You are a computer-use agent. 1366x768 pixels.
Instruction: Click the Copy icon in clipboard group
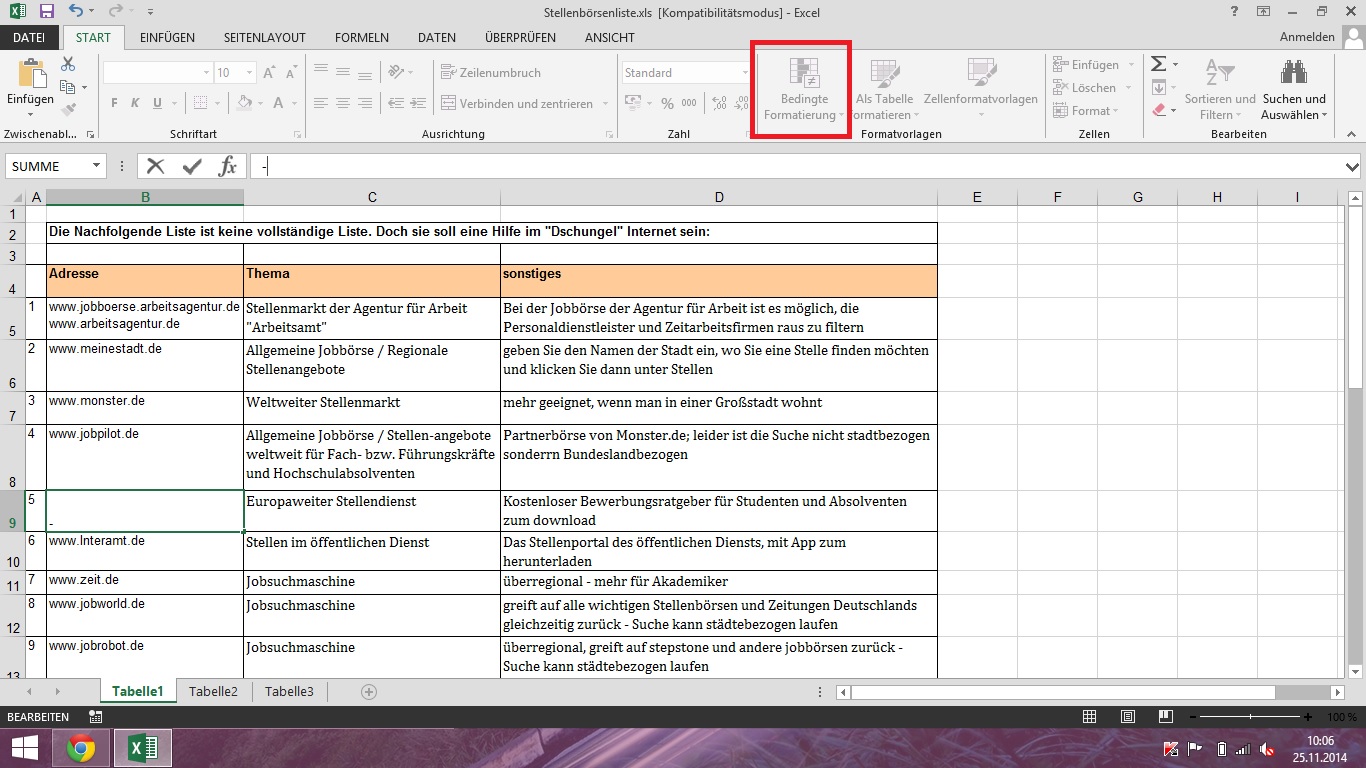(x=68, y=87)
